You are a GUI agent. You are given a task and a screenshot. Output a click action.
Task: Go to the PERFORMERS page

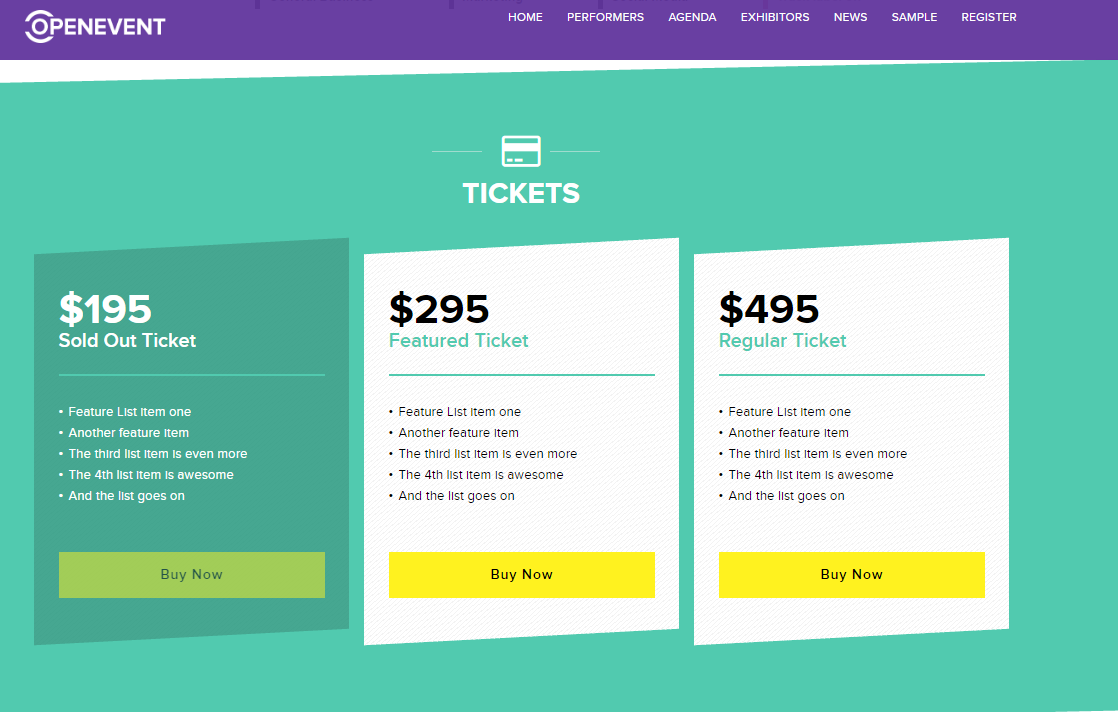(x=605, y=17)
